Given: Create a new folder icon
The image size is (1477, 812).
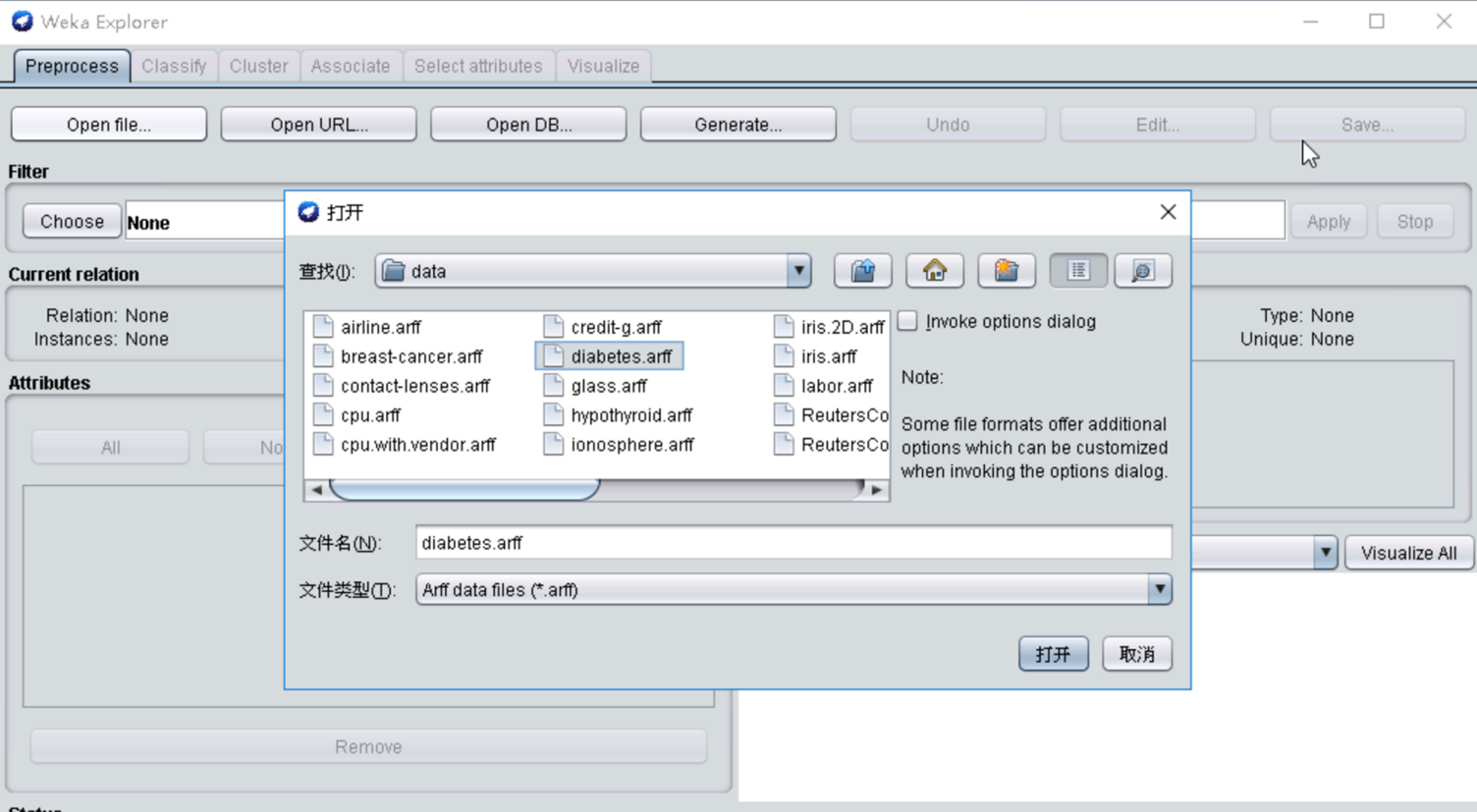Looking at the screenshot, I should pyautogui.click(x=1006, y=271).
